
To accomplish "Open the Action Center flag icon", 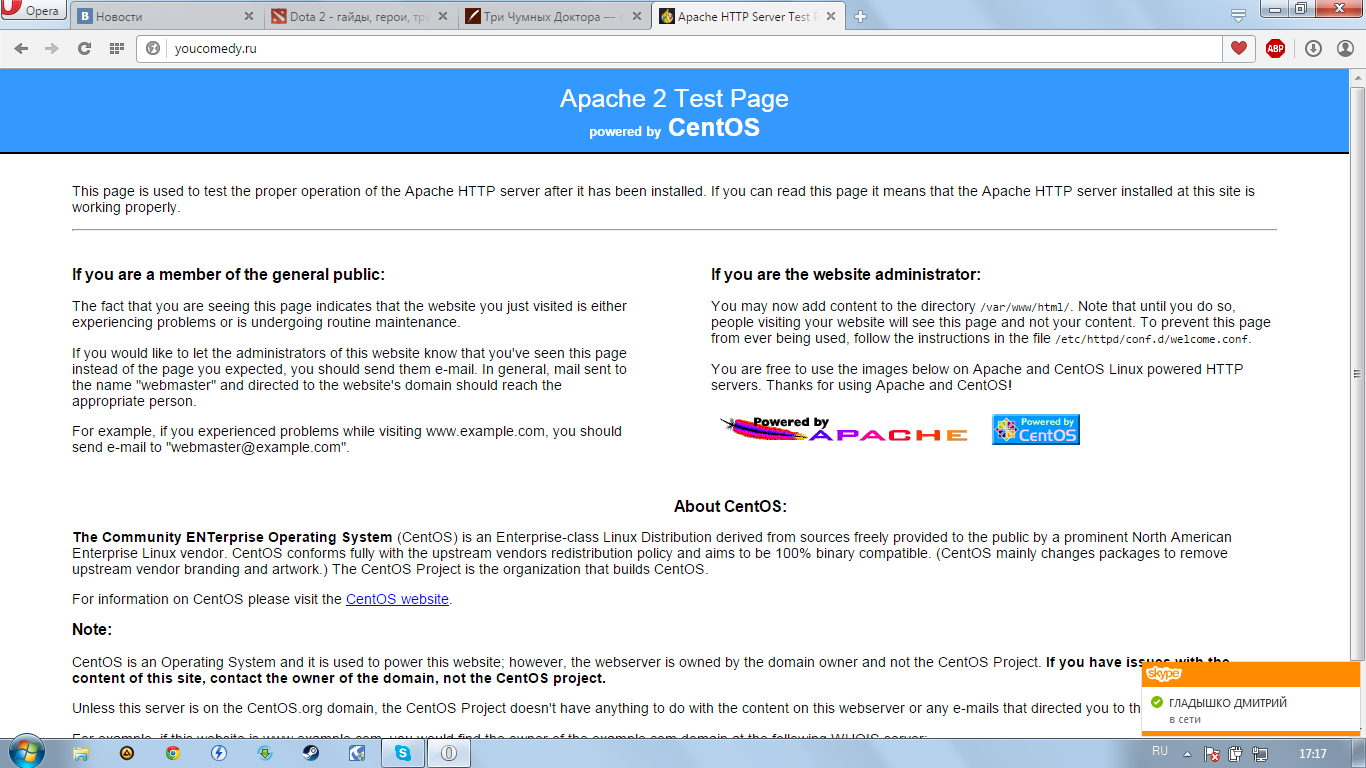I will tap(1211, 753).
